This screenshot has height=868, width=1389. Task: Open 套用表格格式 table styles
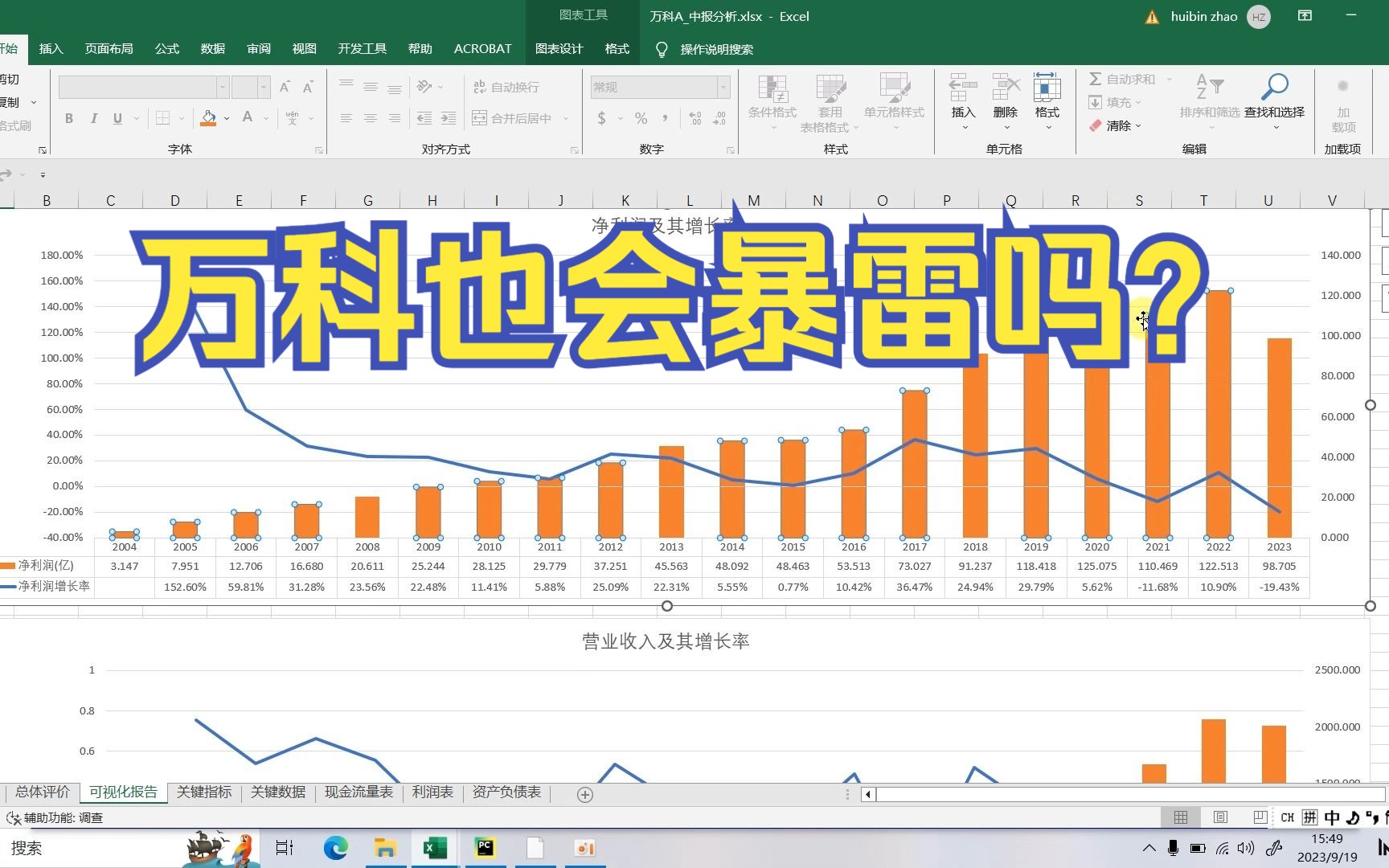click(x=830, y=103)
